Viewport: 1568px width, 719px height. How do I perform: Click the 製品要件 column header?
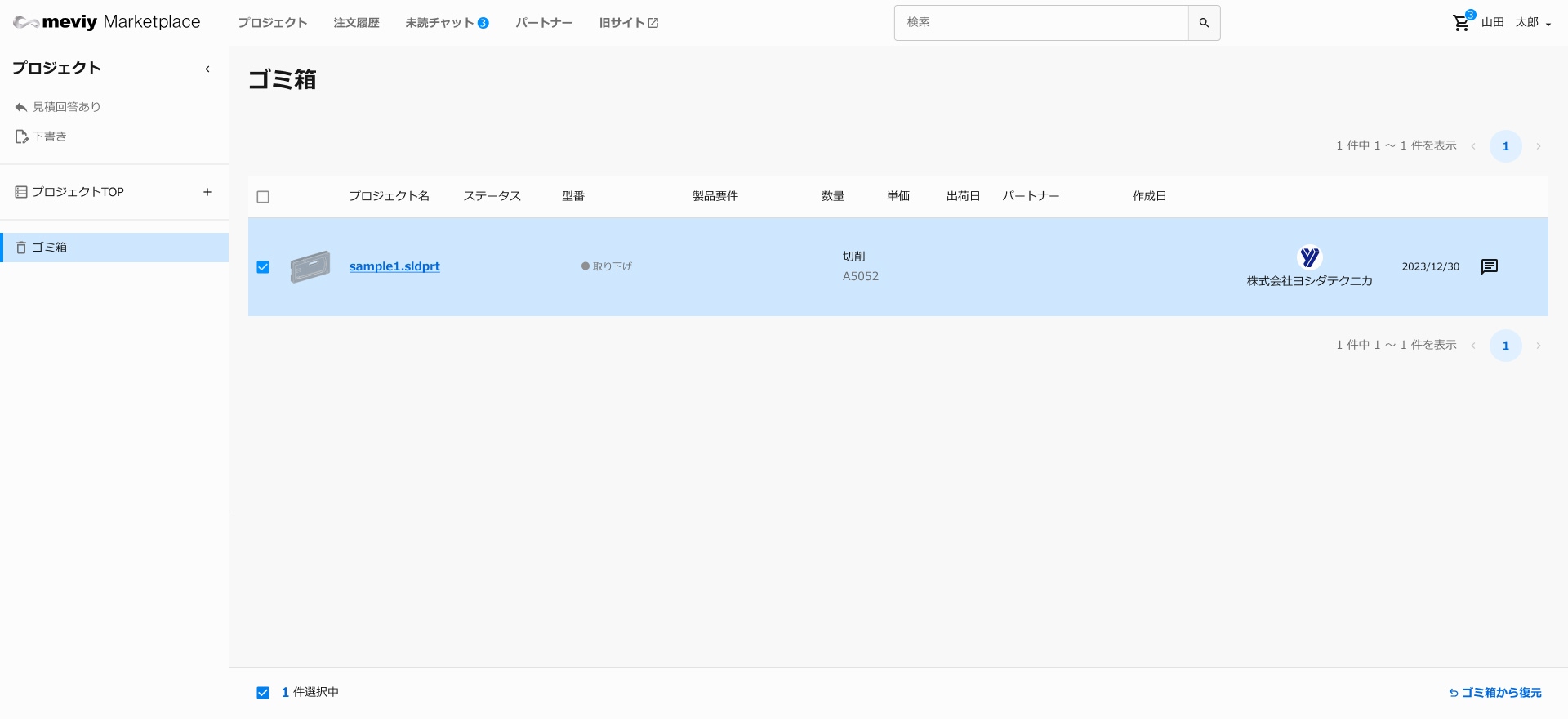(715, 196)
